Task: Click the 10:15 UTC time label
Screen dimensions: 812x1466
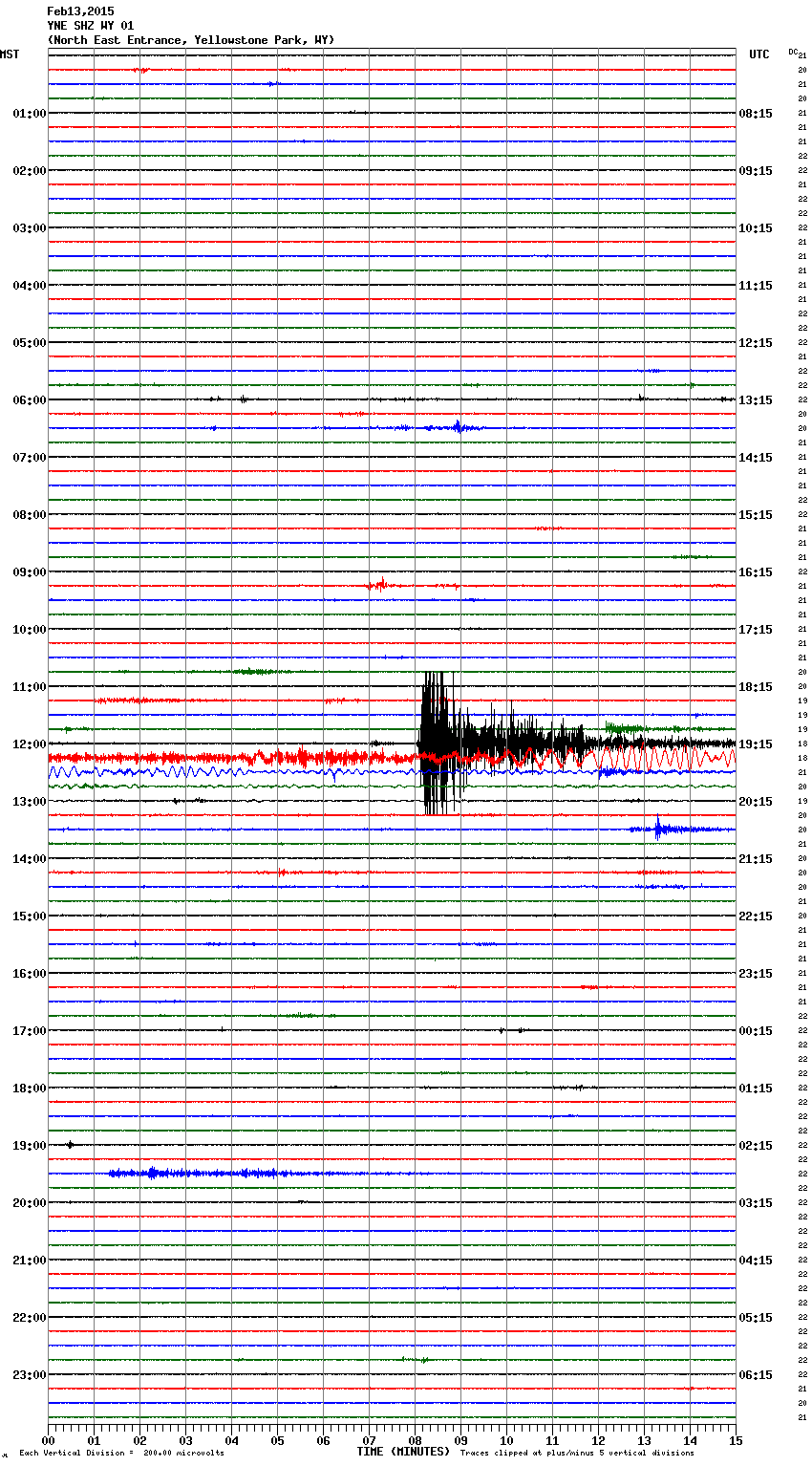Action: [756, 228]
